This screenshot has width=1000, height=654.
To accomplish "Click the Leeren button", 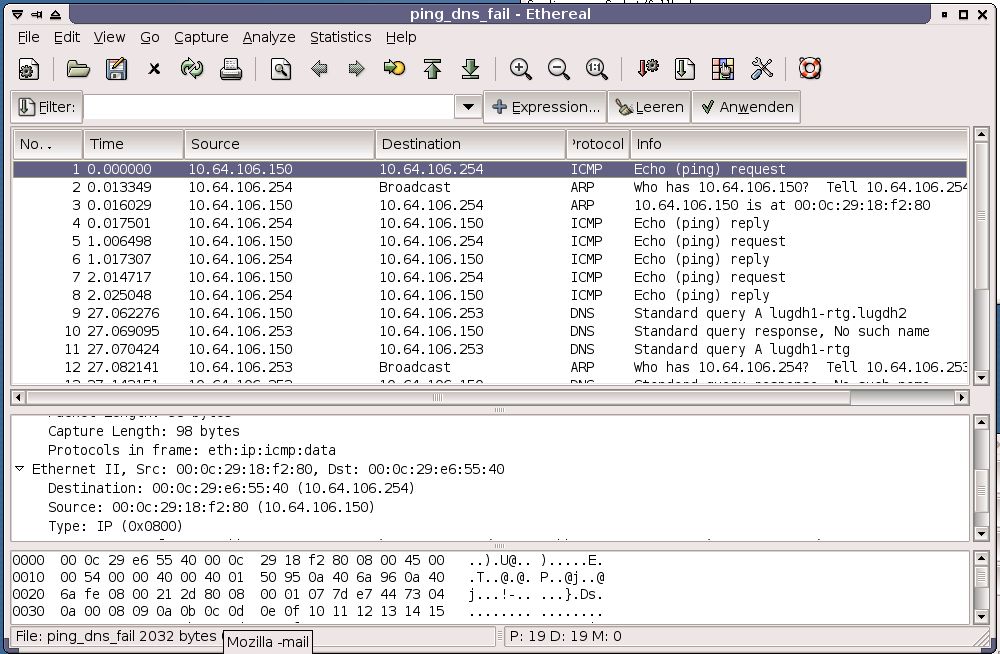I will point(649,107).
